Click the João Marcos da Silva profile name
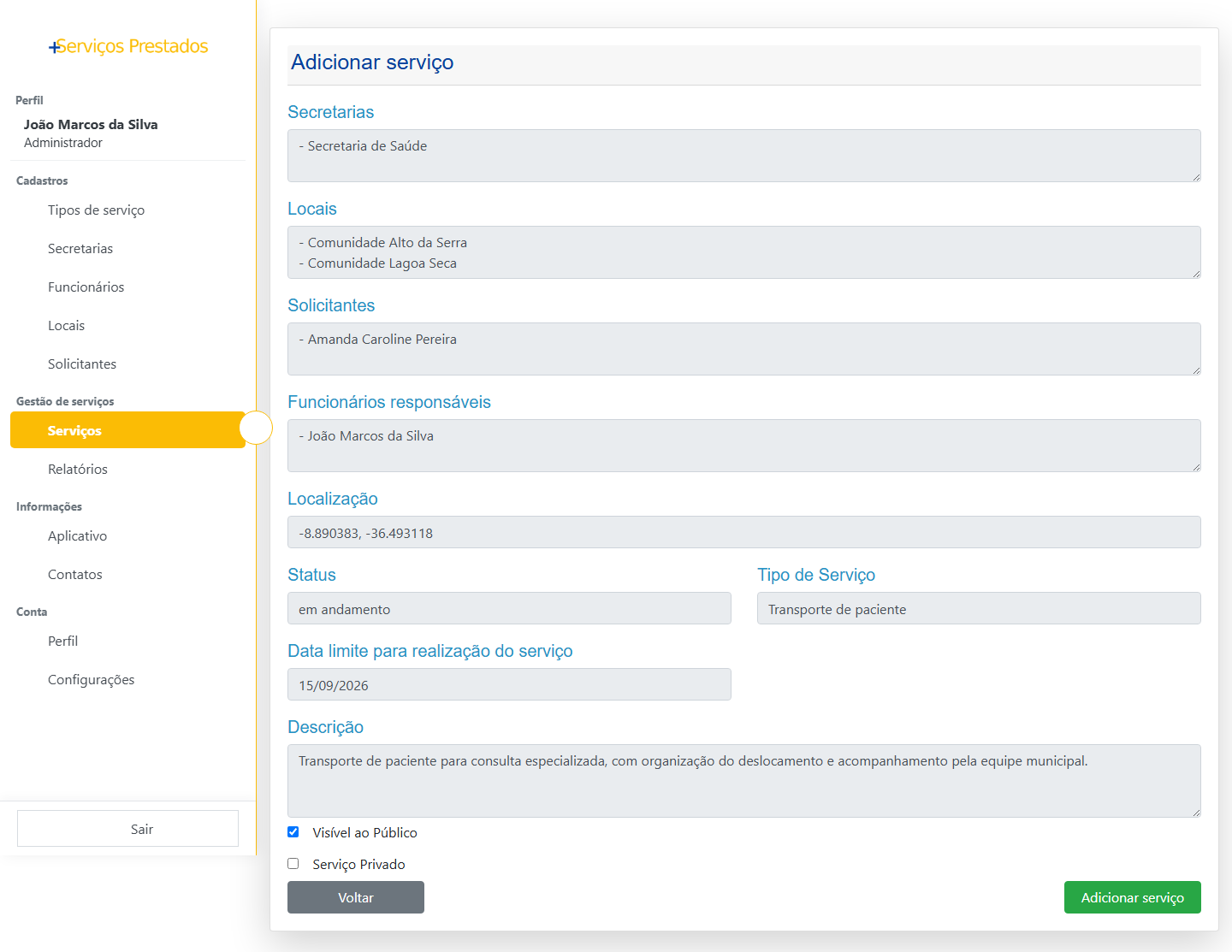Screen dimensions: 1232x952 pyautogui.click(x=91, y=125)
